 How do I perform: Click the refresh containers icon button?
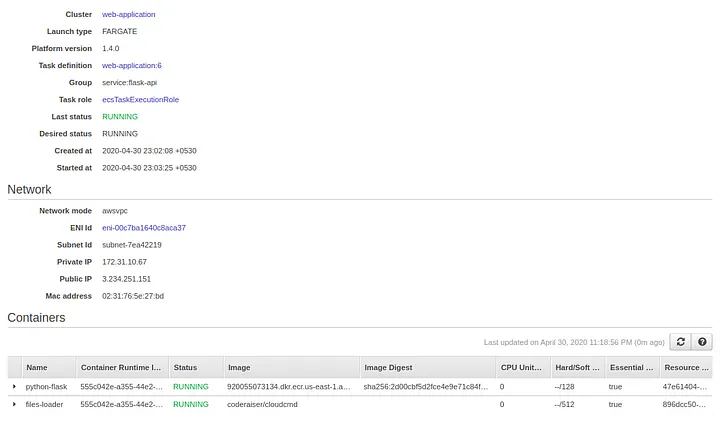click(681, 342)
